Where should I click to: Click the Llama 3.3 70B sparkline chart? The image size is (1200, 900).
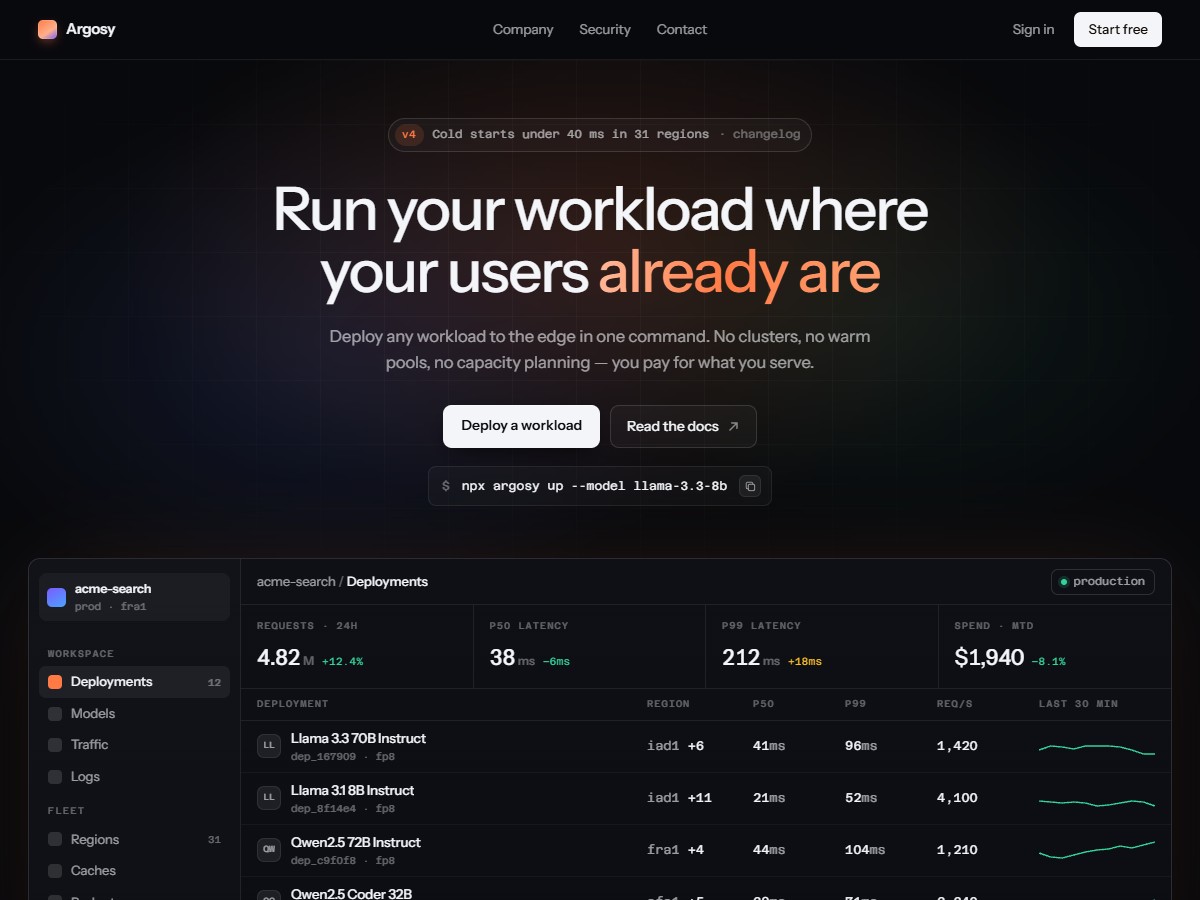[x=1097, y=748]
